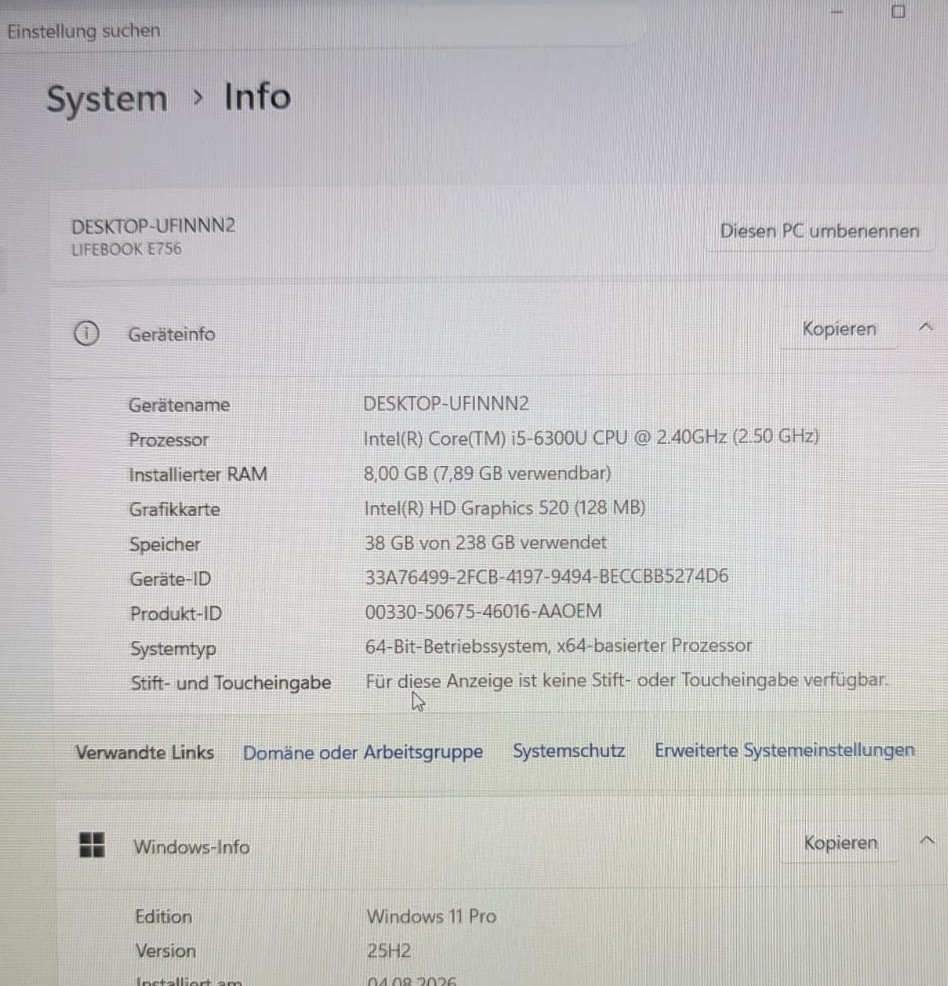948x986 pixels.
Task: Click the 8,00 GB (7,89 GB verwendbar) value
Action: (487, 473)
